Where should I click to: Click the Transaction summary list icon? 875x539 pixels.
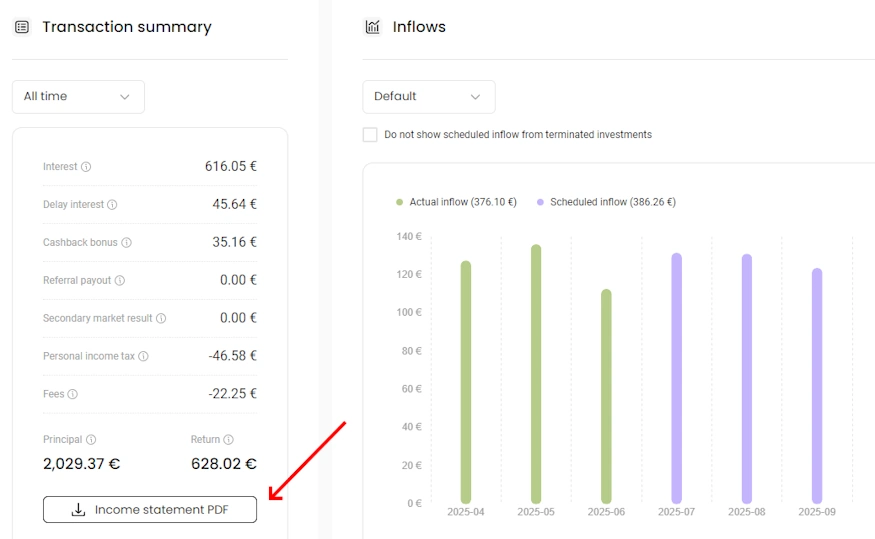click(x=22, y=27)
